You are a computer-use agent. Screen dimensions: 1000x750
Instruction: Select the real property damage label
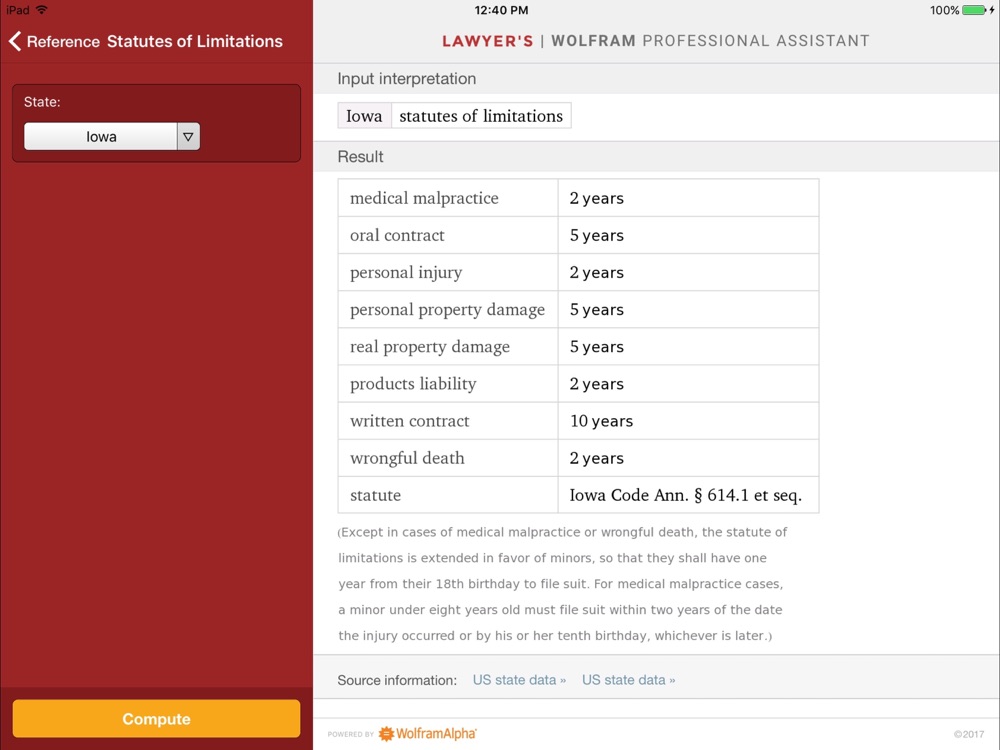(x=430, y=346)
